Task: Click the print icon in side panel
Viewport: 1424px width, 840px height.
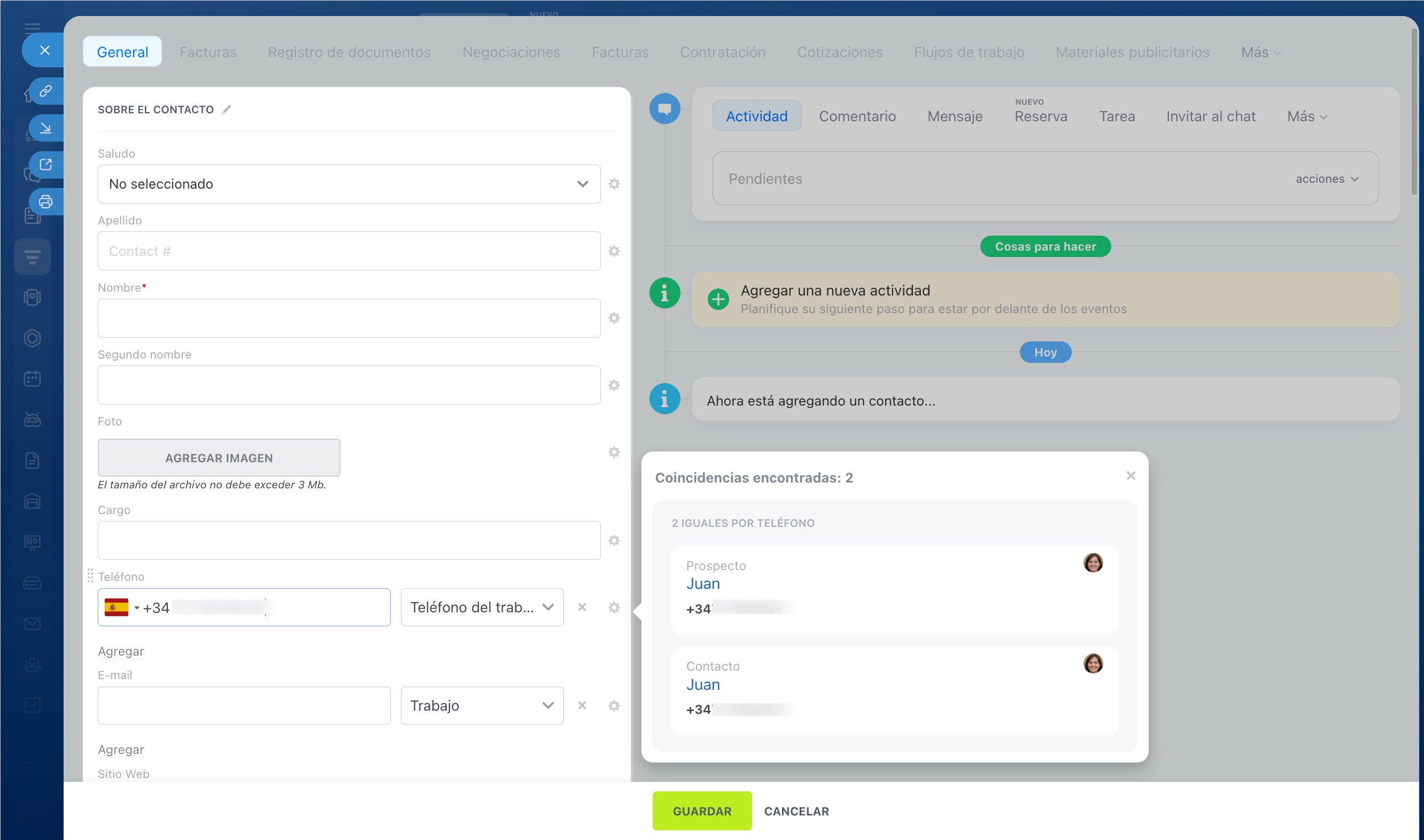Action: (x=46, y=201)
